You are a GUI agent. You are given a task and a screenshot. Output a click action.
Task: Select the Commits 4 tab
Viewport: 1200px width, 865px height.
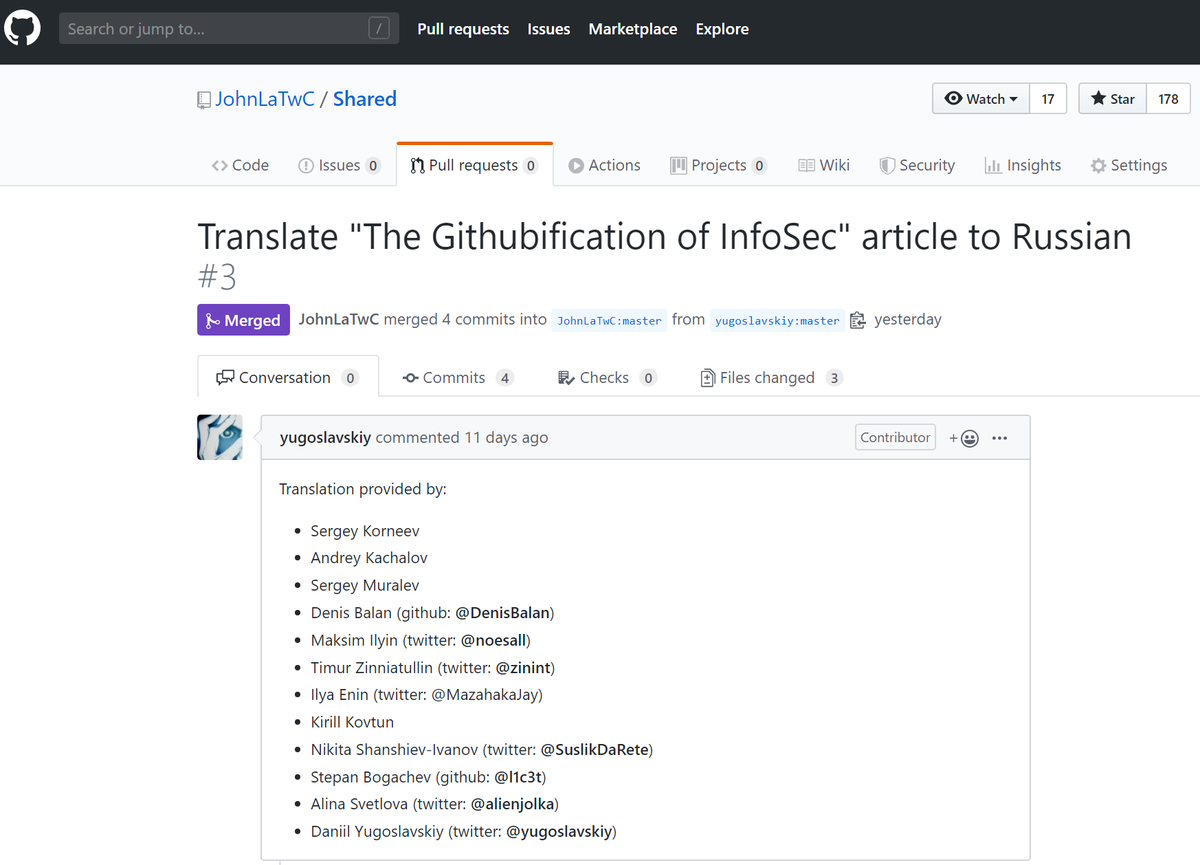(x=458, y=377)
